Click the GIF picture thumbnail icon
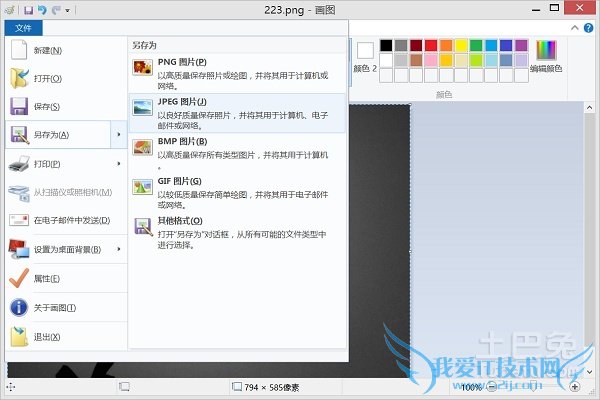 point(143,187)
